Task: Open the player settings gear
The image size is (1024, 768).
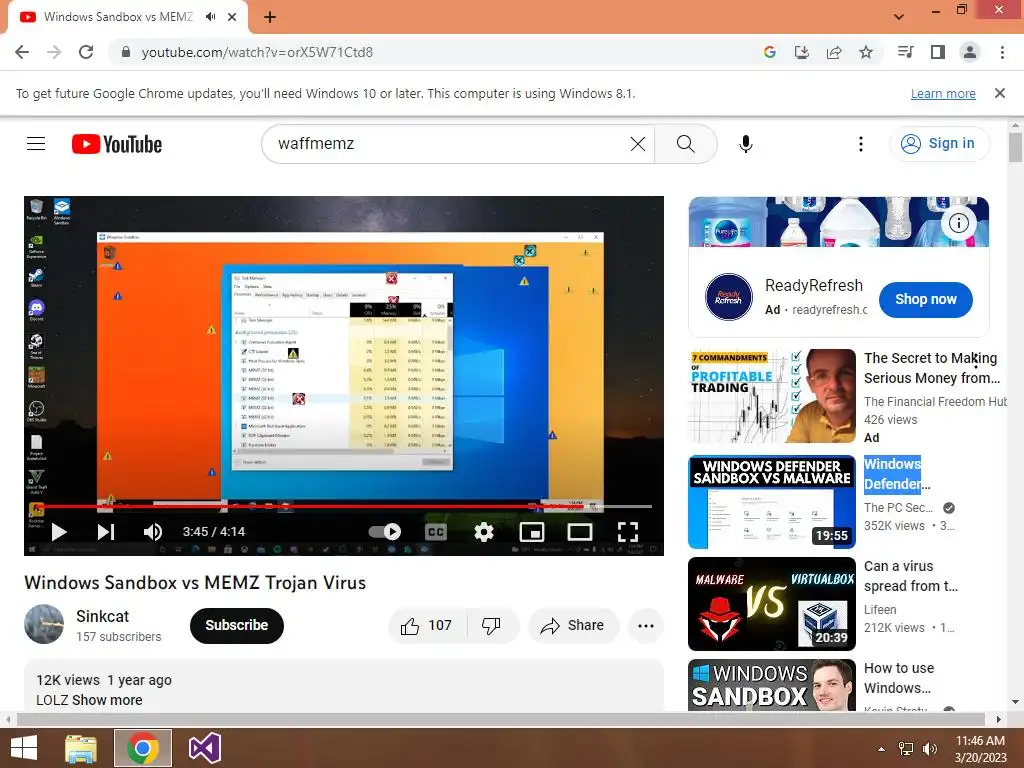Action: [484, 532]
